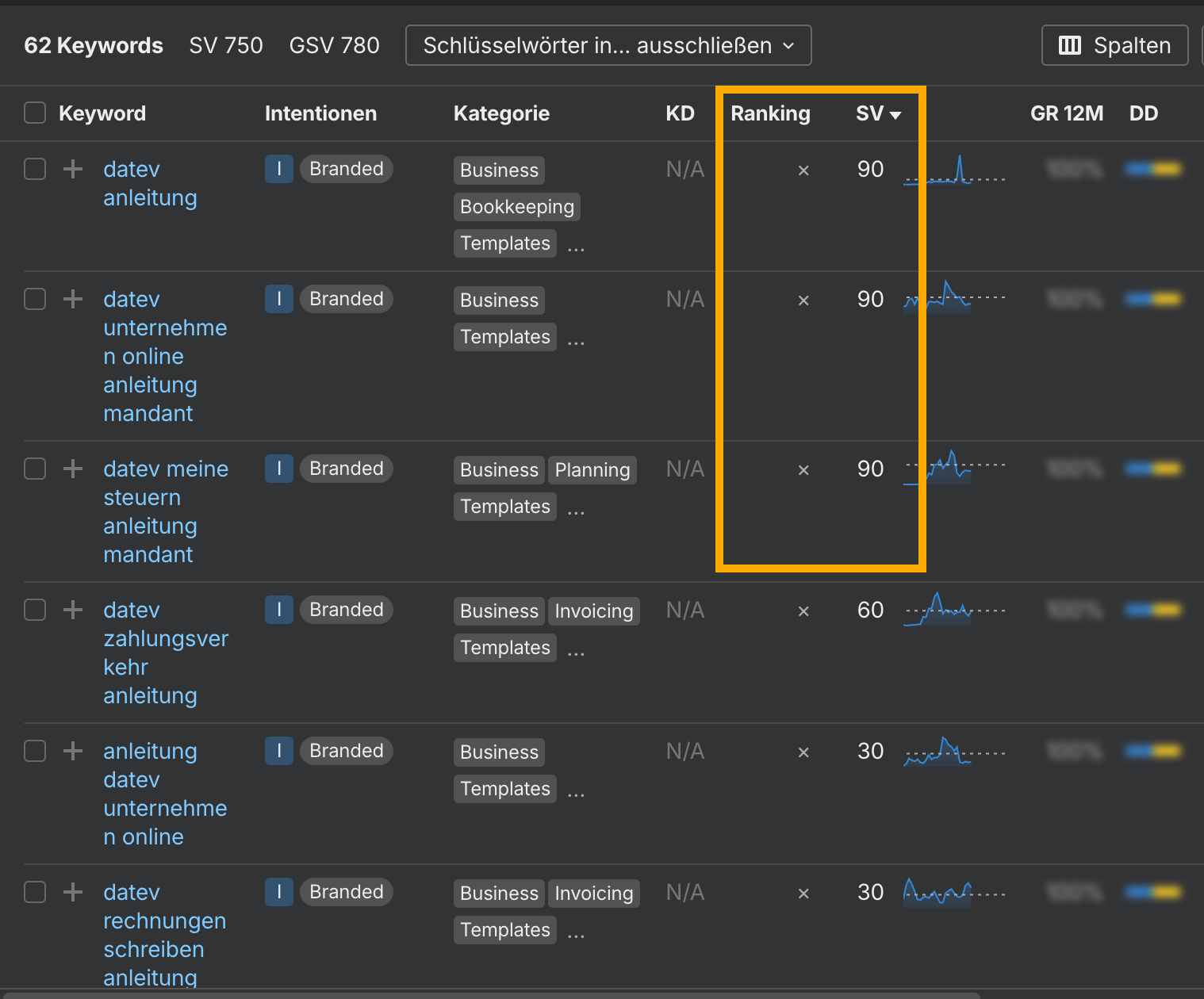This screenshot has width=1204, height=999.
Task: Check the datev anleitung row checkbox
Action: point(35,169)
